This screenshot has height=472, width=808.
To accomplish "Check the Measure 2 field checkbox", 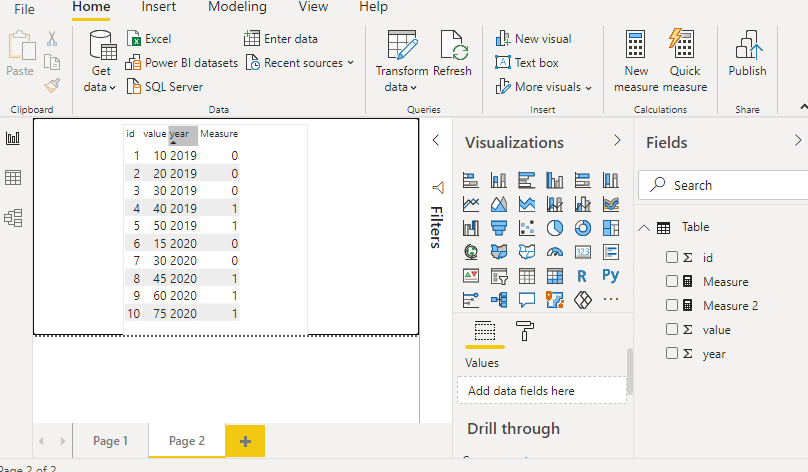I will click(x=671, y=305).
